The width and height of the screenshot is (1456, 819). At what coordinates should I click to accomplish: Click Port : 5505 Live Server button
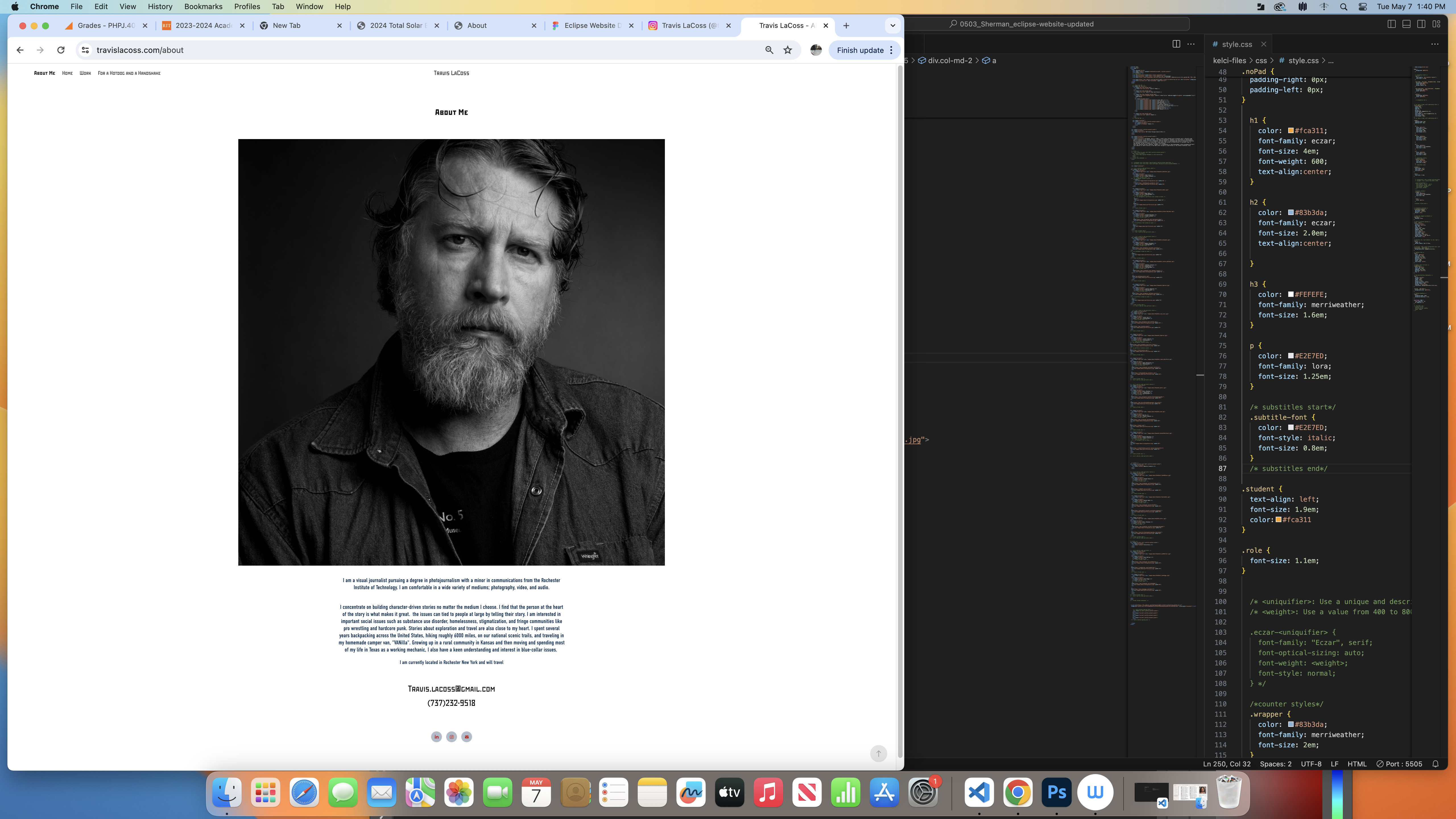pos(1399,764)
